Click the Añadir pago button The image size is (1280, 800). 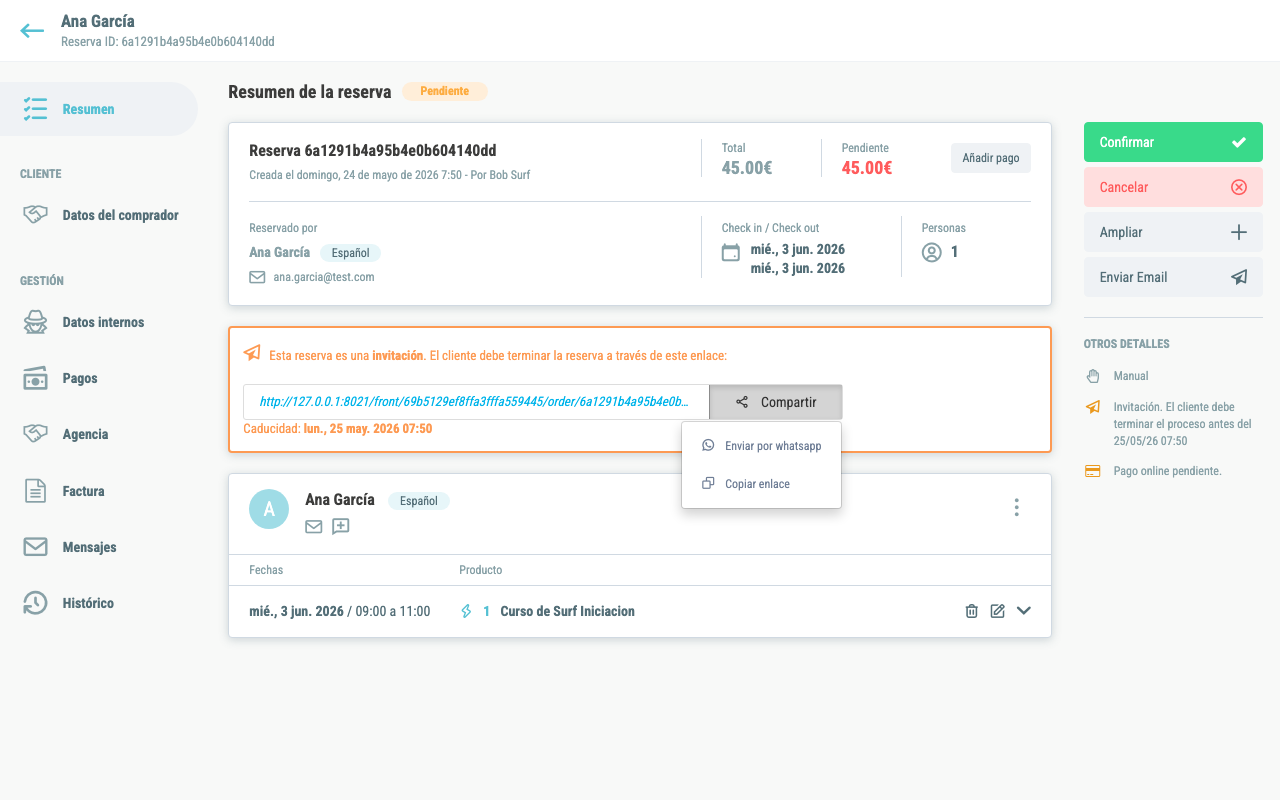coord(990,158)
